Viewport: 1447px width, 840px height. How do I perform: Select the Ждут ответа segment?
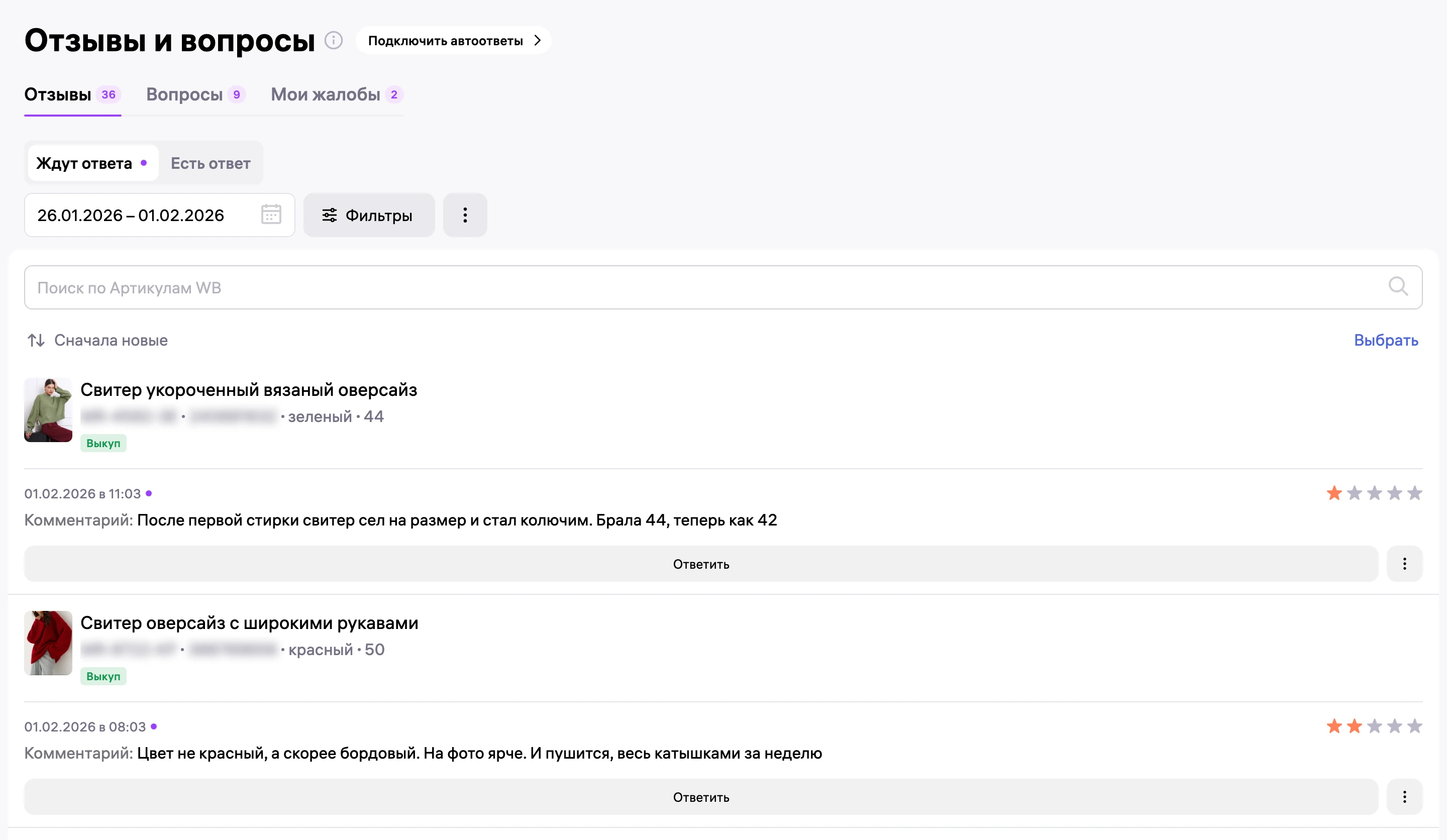93,163
